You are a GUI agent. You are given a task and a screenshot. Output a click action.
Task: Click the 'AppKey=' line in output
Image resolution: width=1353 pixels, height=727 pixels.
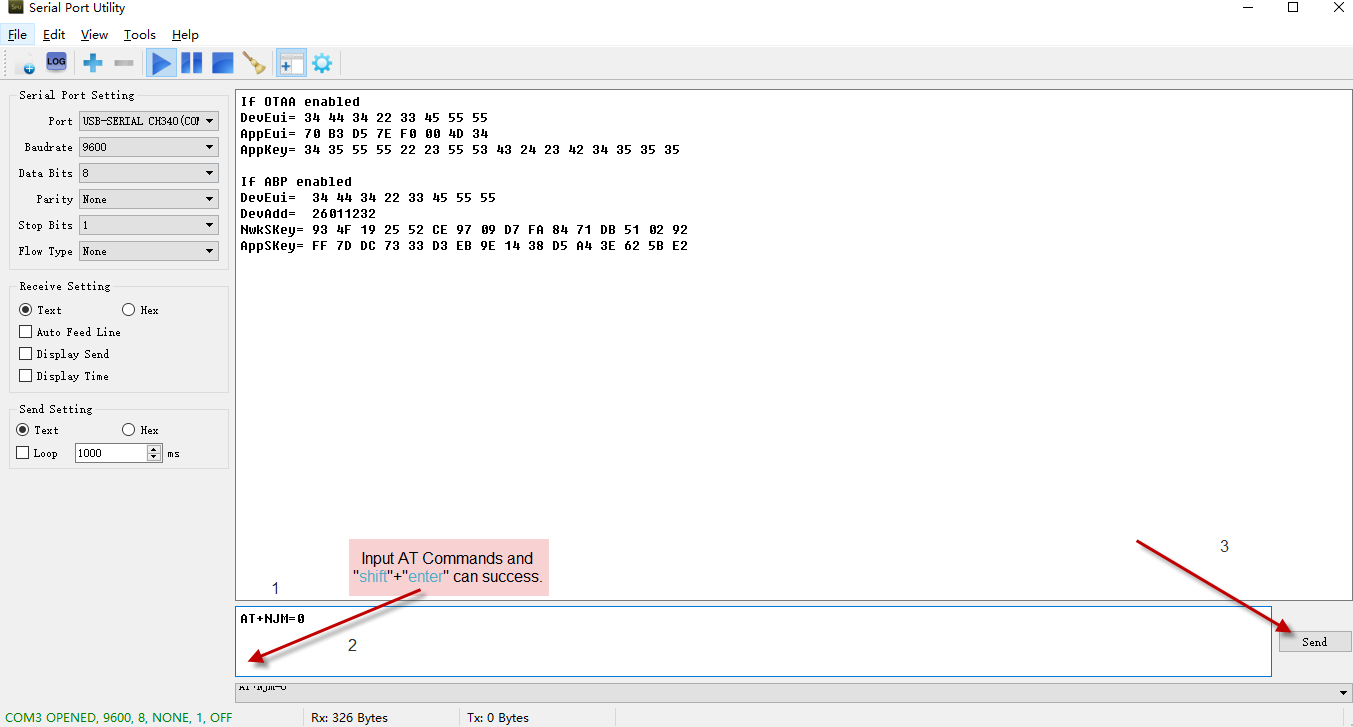460,150
